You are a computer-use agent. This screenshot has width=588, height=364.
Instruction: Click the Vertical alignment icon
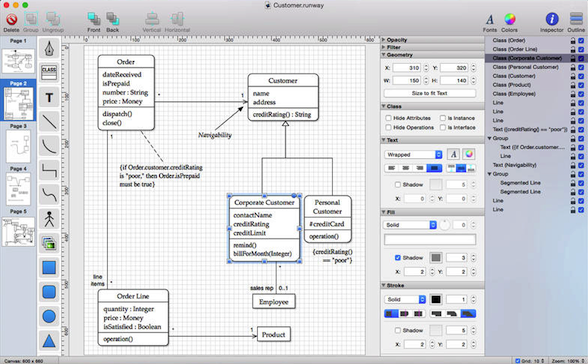pos(152,19)
